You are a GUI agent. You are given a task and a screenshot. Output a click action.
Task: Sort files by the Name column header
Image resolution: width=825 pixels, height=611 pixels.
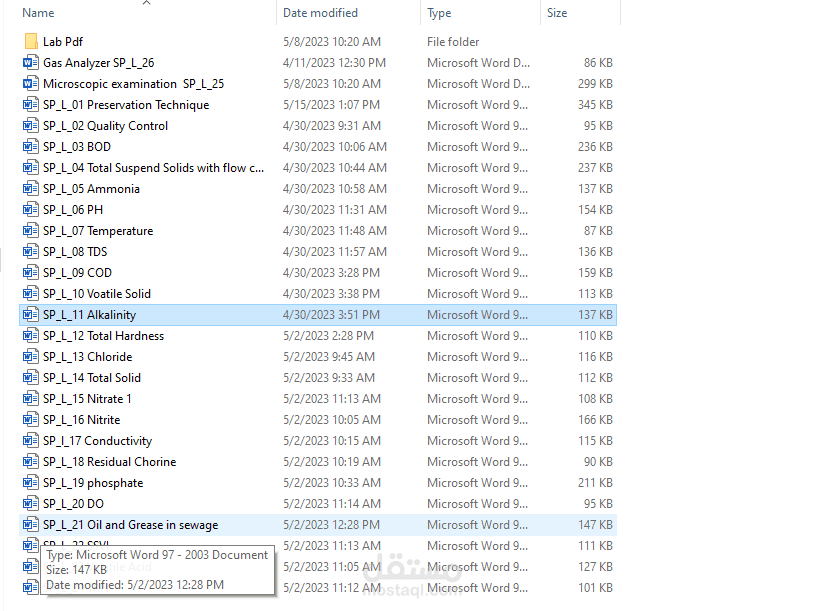tap(38, 13)
